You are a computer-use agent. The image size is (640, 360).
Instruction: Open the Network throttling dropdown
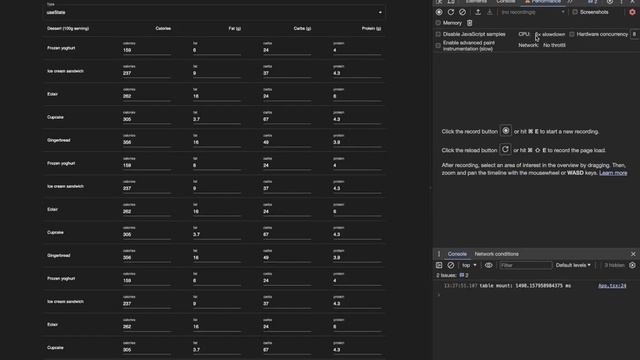[554, 45]
